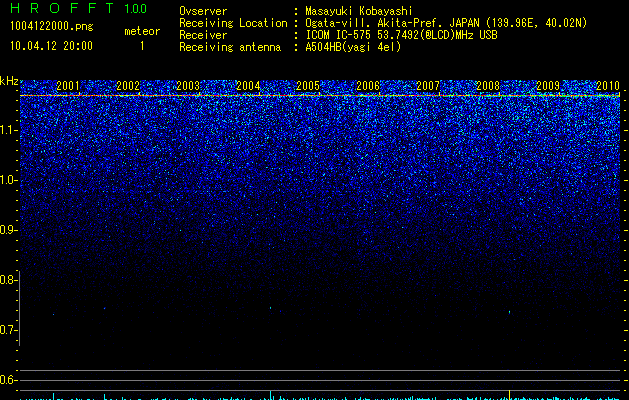Click the Ovserver label
This screenshot has width=629, height=400.
pos(203,11)
